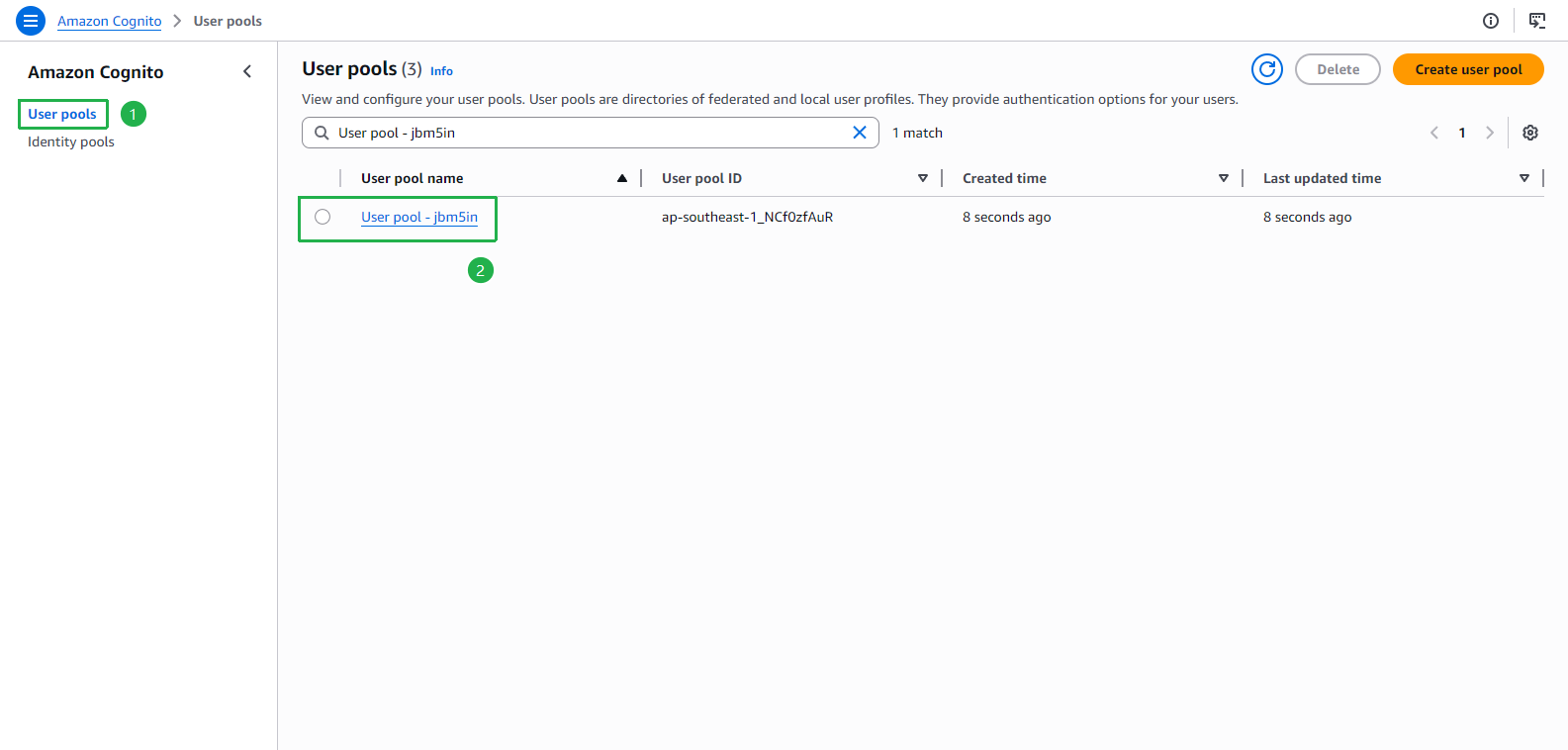This screenshot has width=1568, height=750.
Task: Click the Amazon Cognito sidebar heading
Action: click(96, 72)
